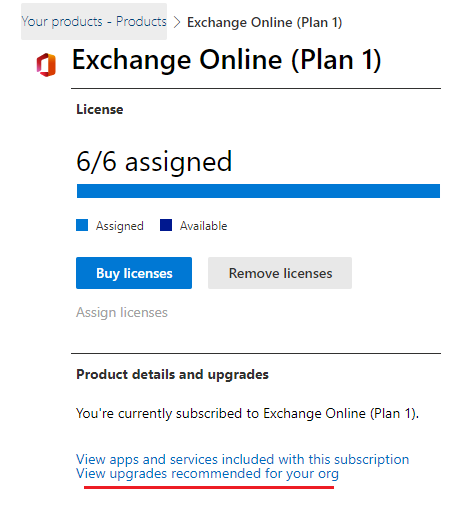Click the red underline beneath upgrades link
Viewport: 455px width, 518px height.
pos(209,487)
